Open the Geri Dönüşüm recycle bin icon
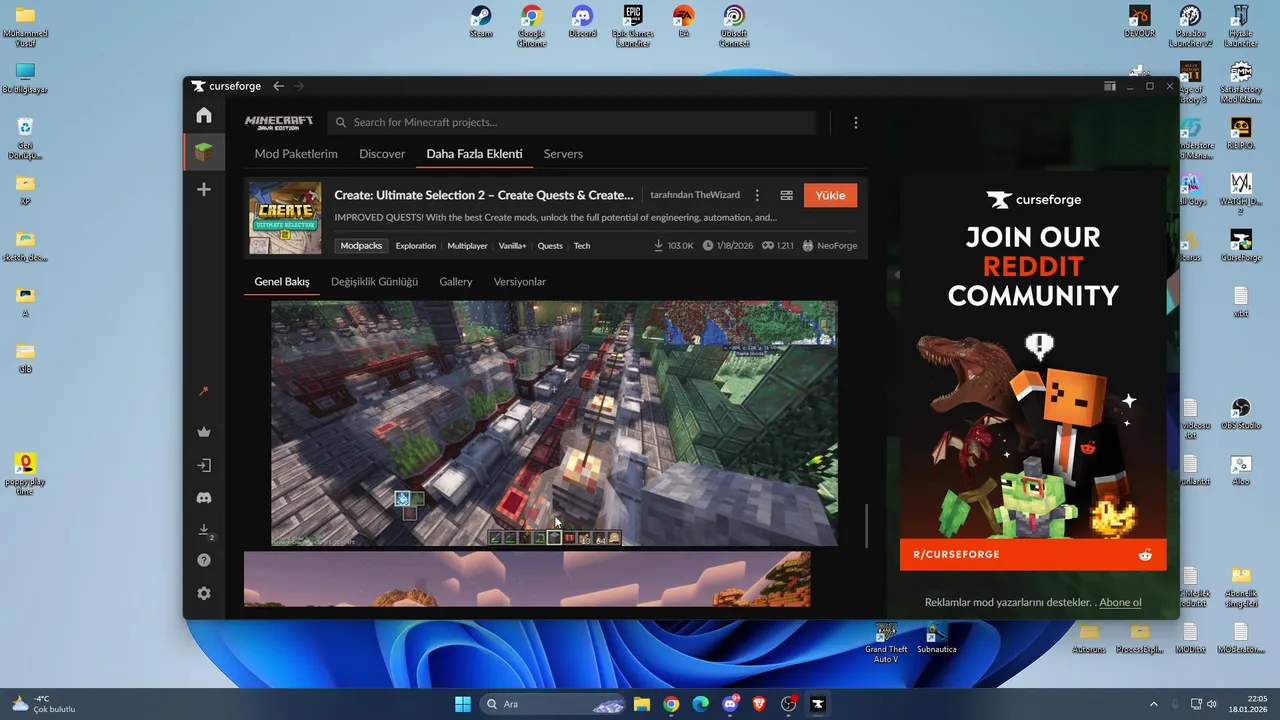1280x720 pixels. tap(25, 138)
